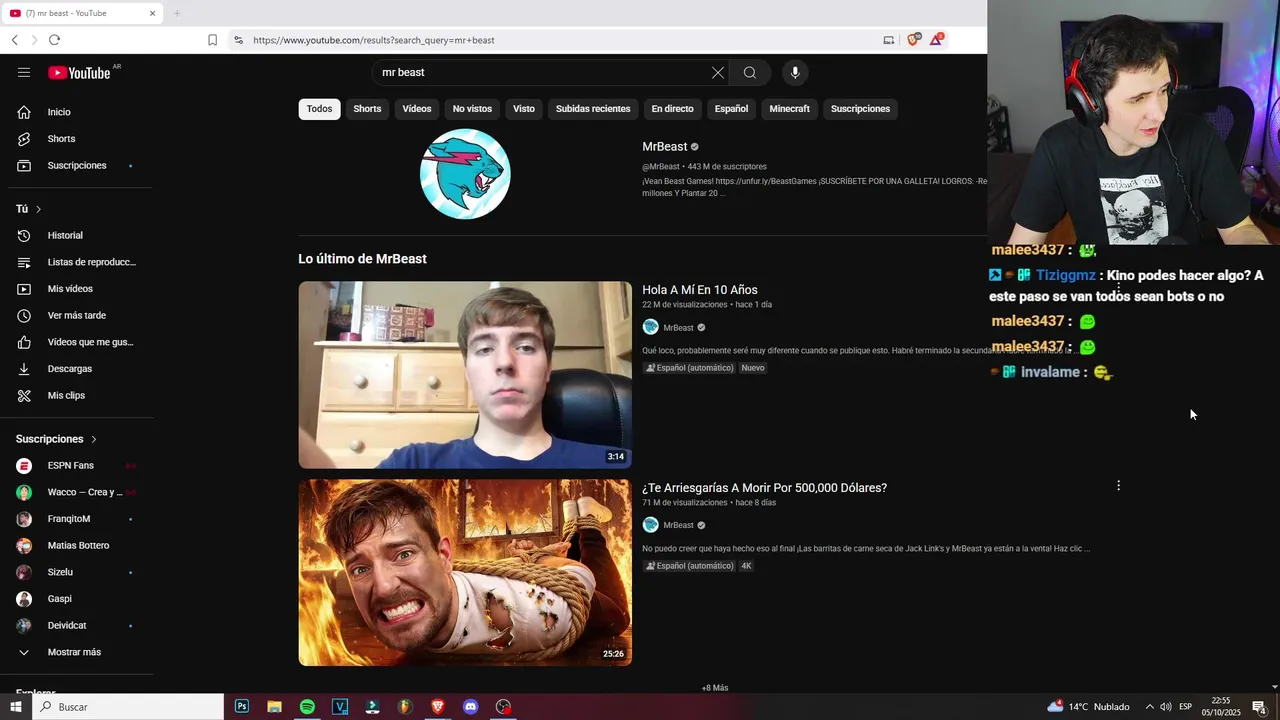Select the Videos filter chip

417,109
